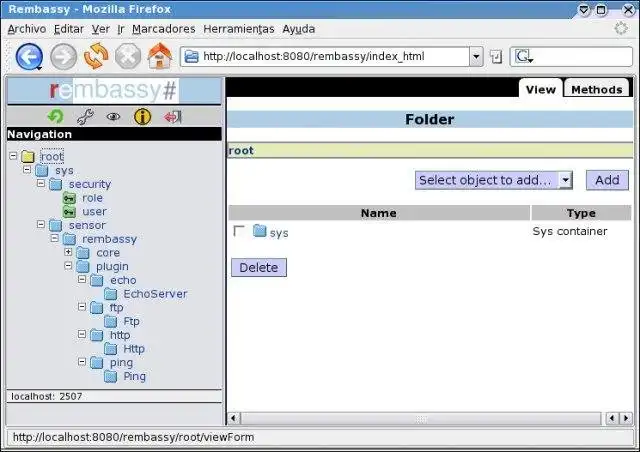The width and height of the screenshot is (640, 452).
Task: Open the search engine selector icon
Action: (x=524, y=56)
